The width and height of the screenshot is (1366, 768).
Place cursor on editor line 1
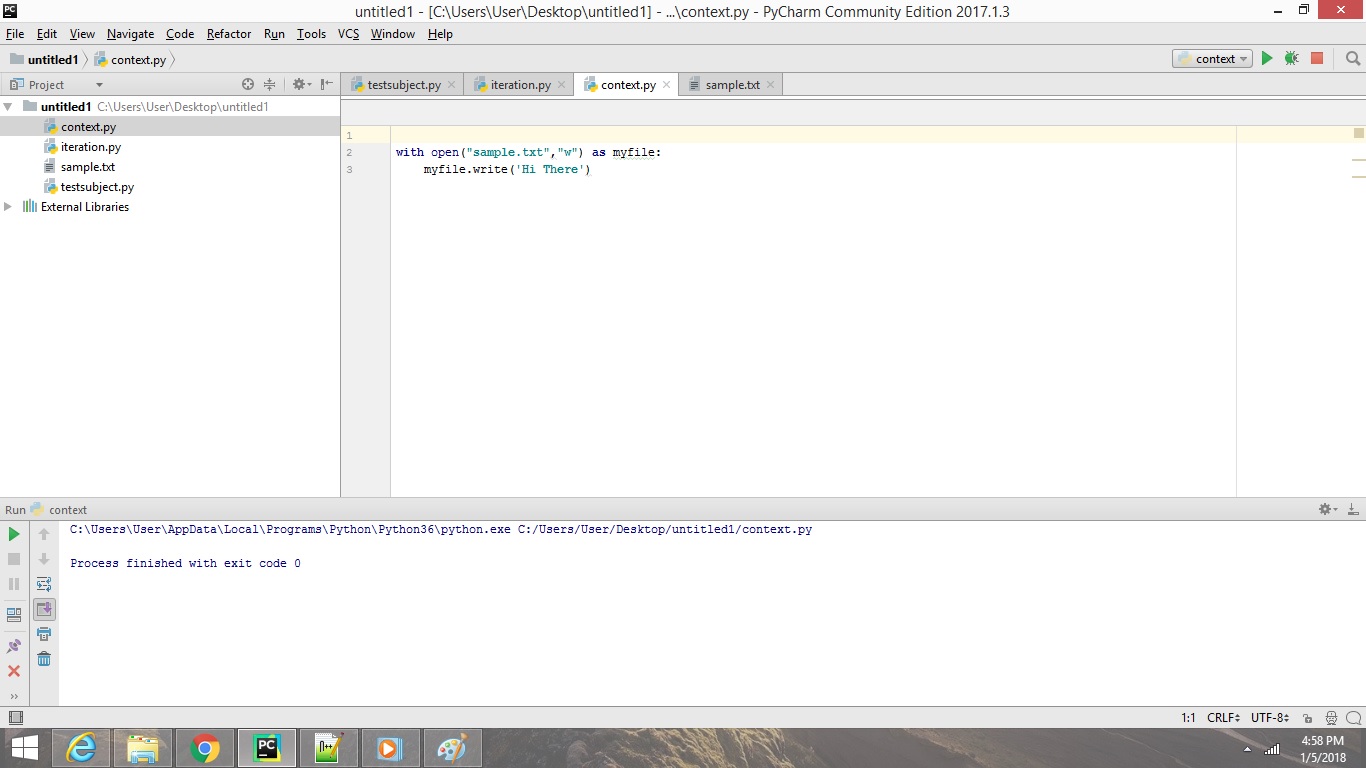(x=813, y=135)
